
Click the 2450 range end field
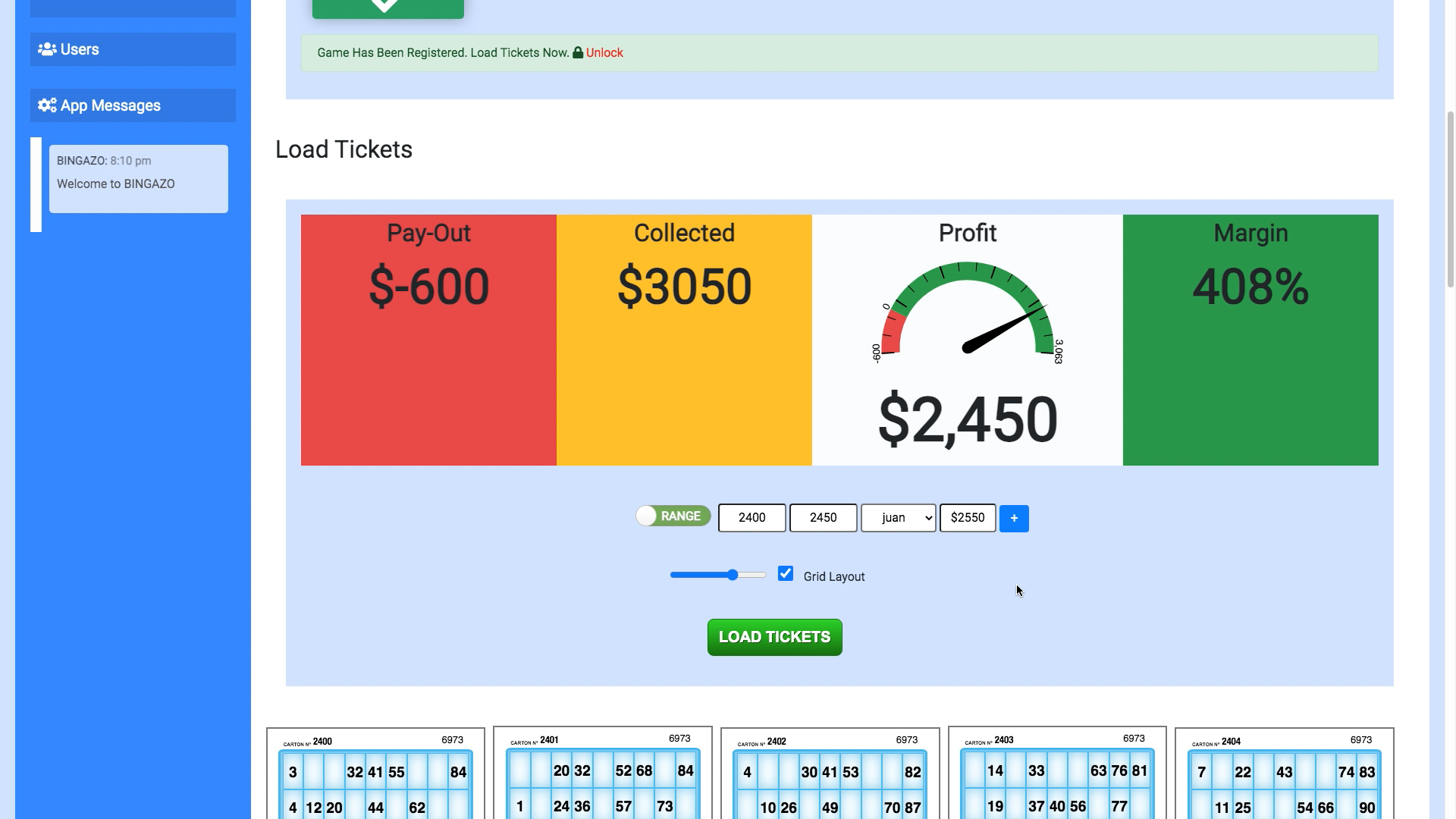coord(823,518)
